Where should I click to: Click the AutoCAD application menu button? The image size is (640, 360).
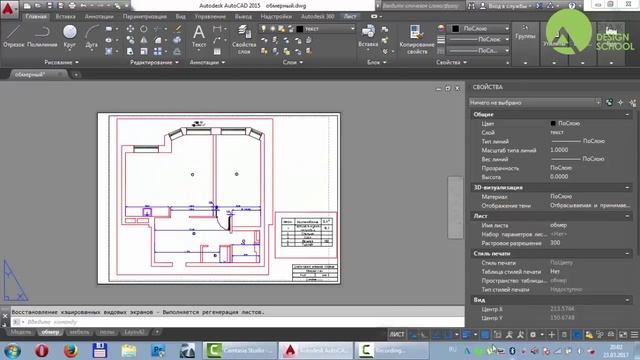[x=9, y=9]
